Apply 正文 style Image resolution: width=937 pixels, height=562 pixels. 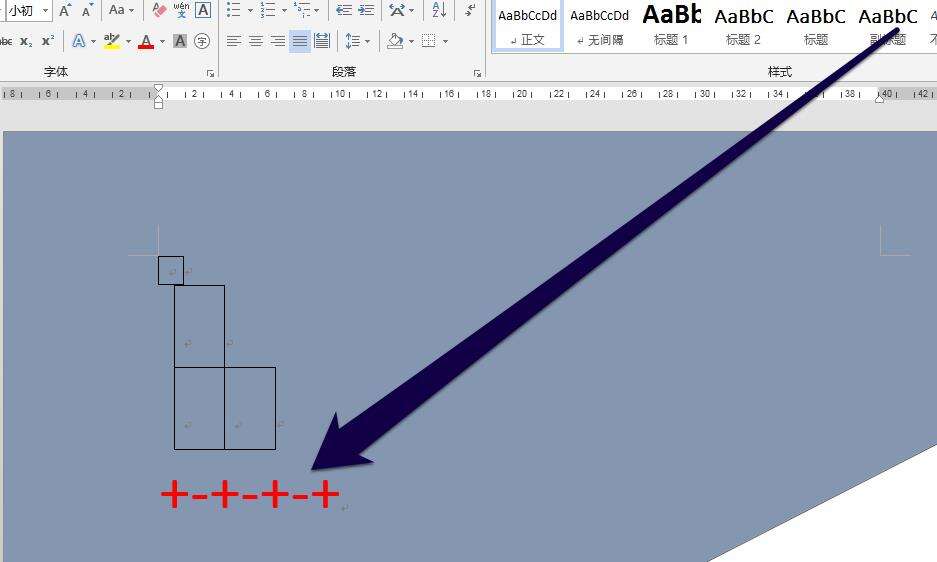click(528, 25)
